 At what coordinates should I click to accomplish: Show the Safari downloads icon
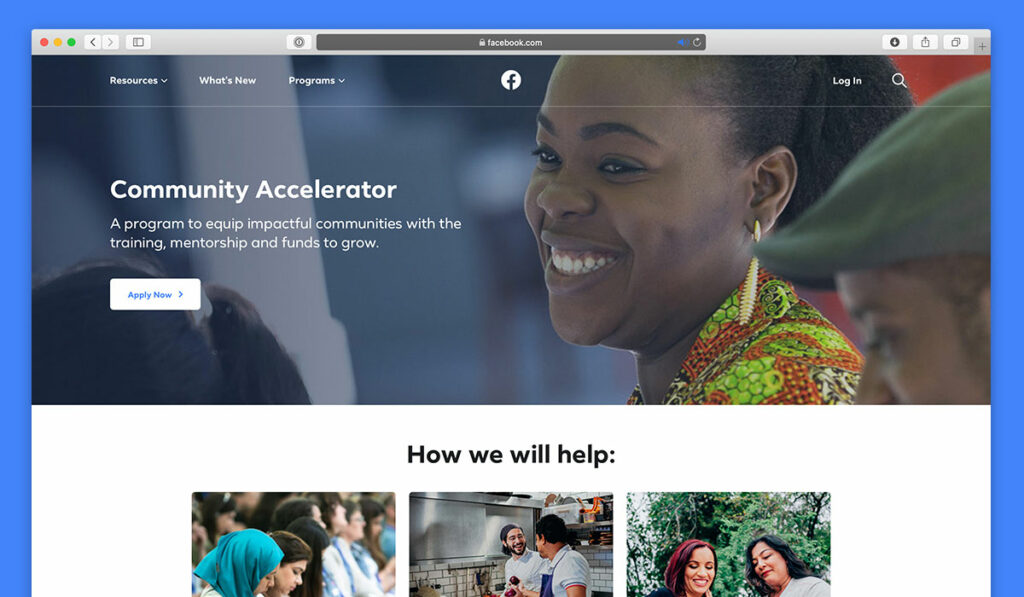[x=895, y=42]
